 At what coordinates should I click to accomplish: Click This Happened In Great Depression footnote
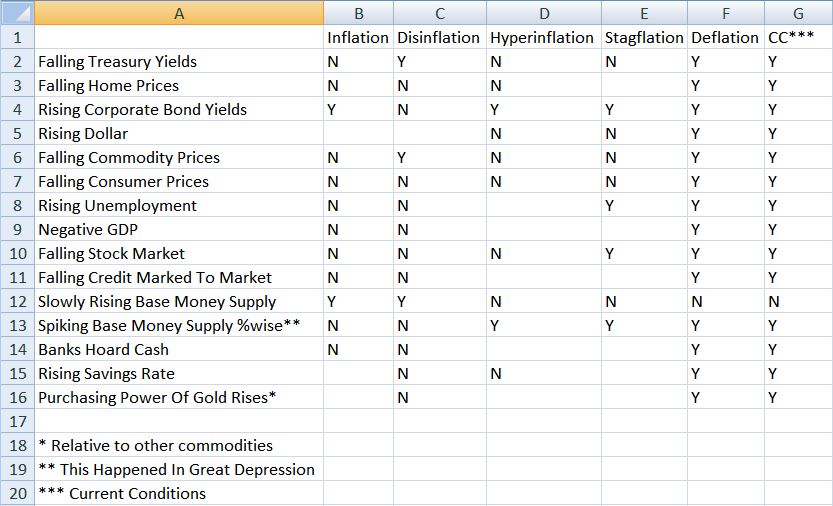tap(179, 469)
